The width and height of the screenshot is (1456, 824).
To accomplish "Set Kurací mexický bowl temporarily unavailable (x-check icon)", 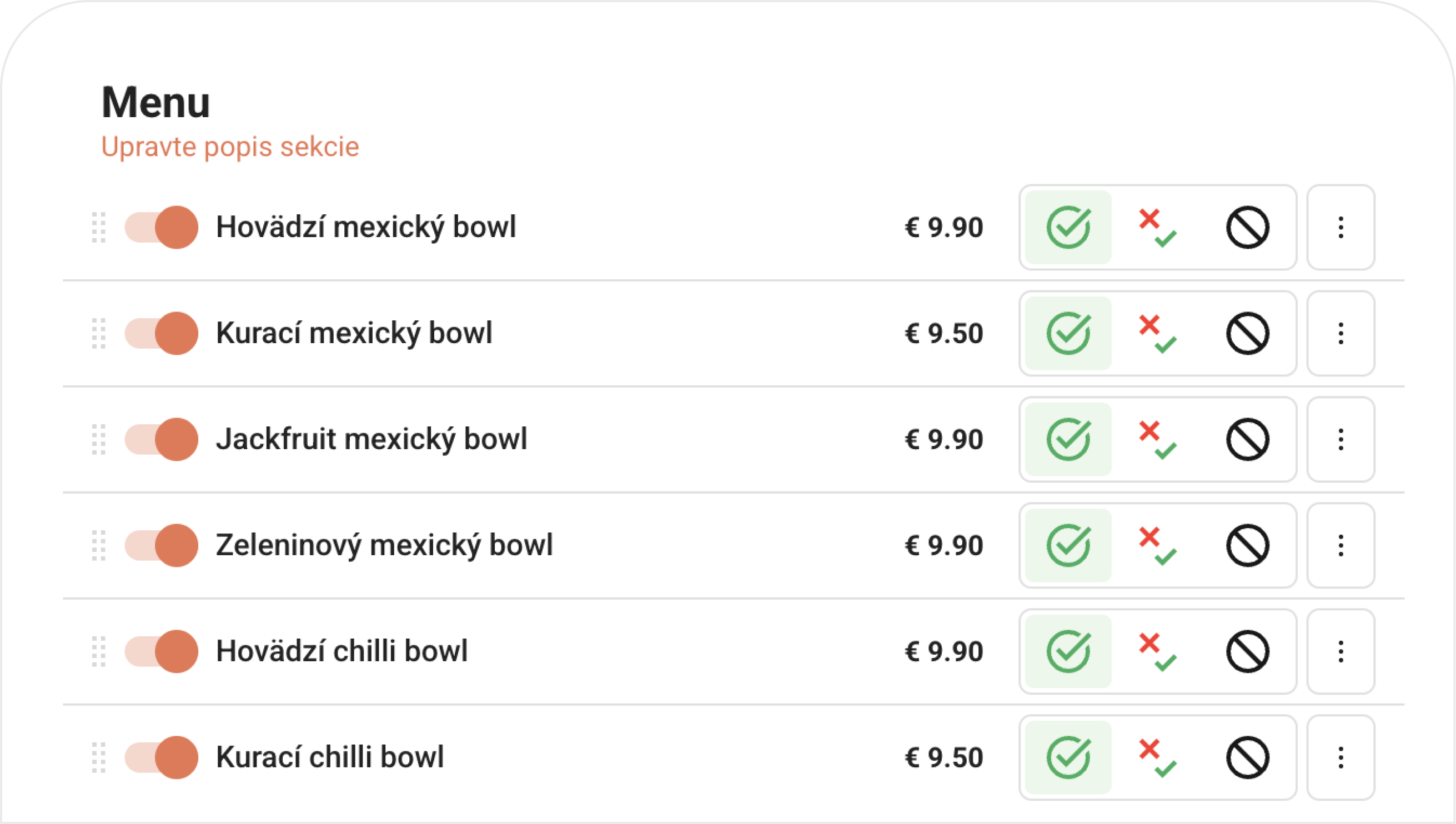I will point(1157,333).
